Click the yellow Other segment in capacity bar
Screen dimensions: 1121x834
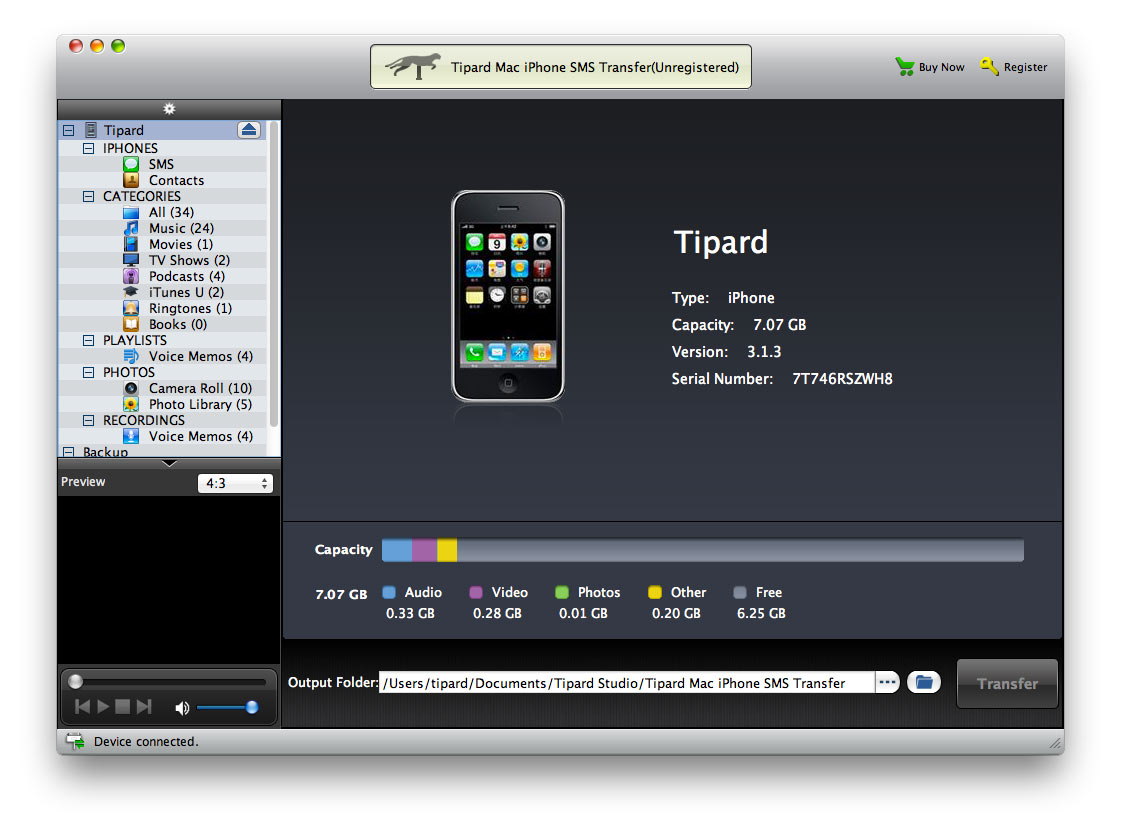pos(447,550)
